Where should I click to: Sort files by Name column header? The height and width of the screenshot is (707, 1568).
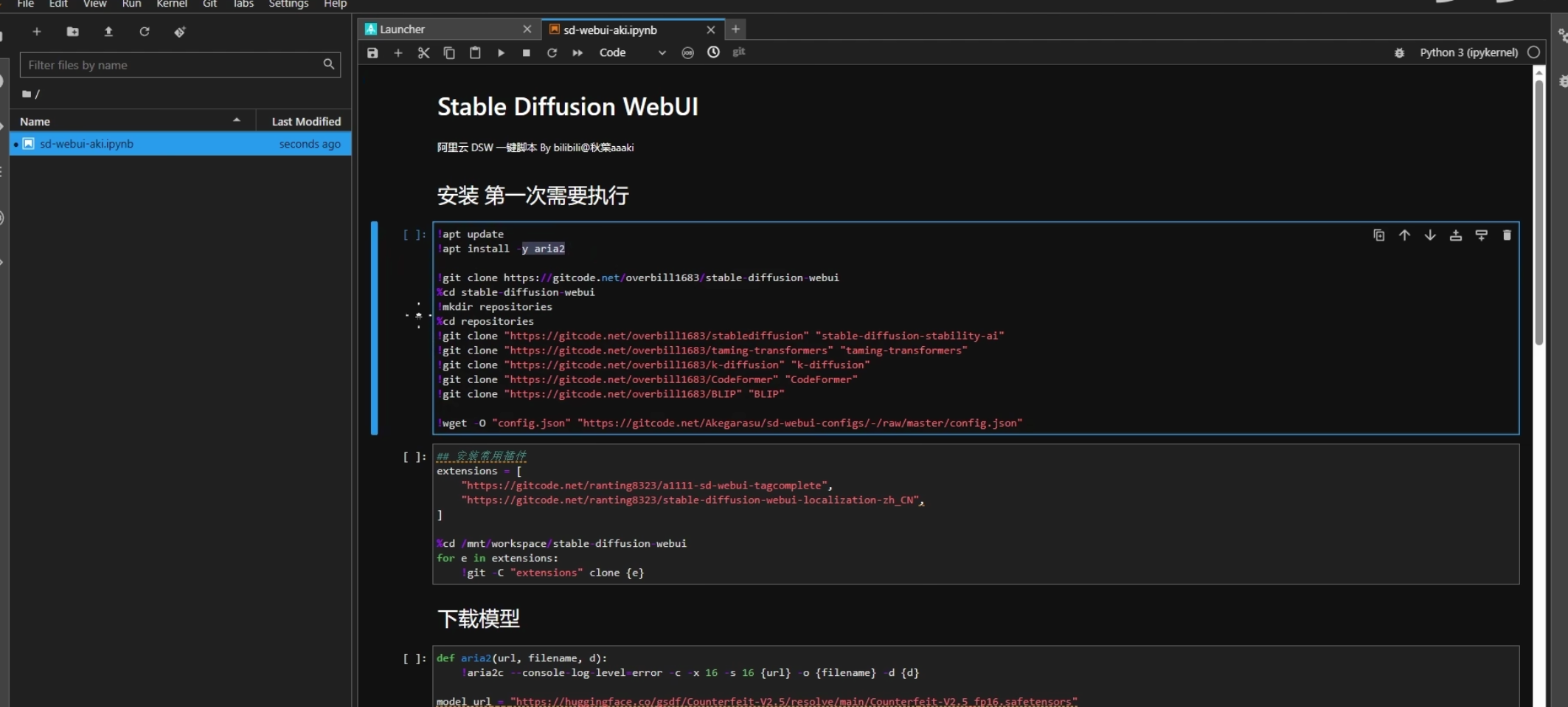pos(133,121)
